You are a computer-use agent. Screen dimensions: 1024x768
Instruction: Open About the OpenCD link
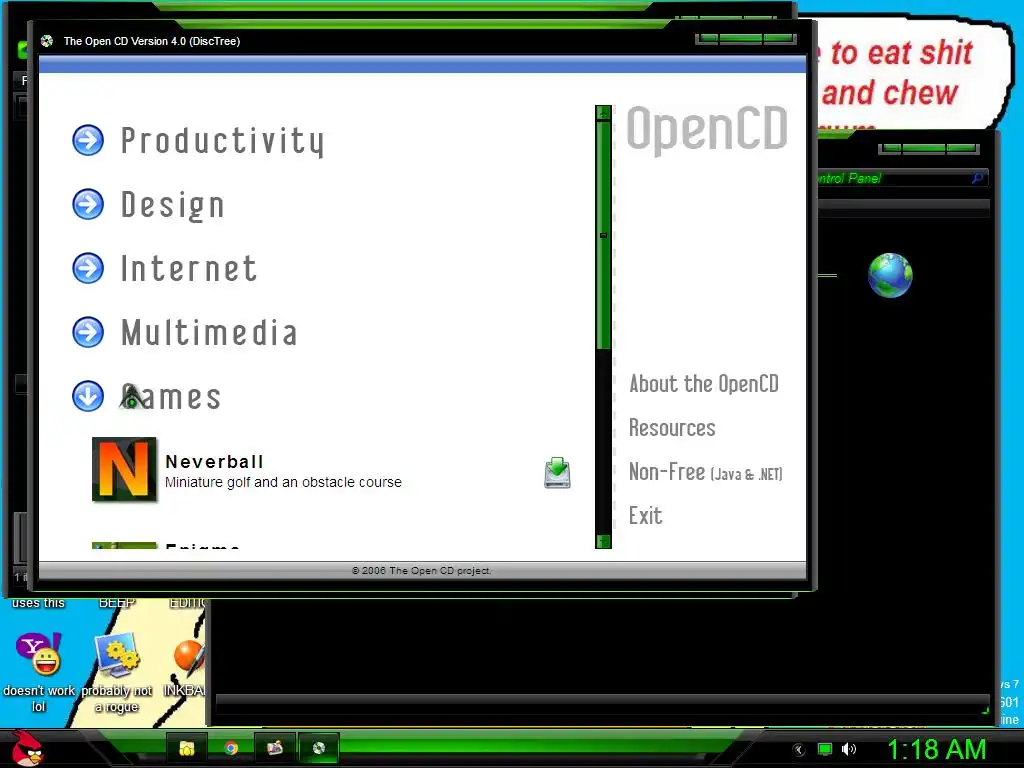(x=704, y=384)
